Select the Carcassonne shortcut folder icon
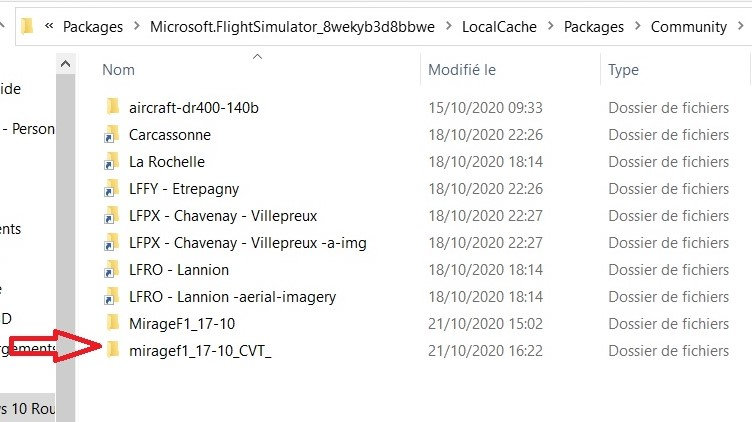752x422 pixels. click(112, 134)
